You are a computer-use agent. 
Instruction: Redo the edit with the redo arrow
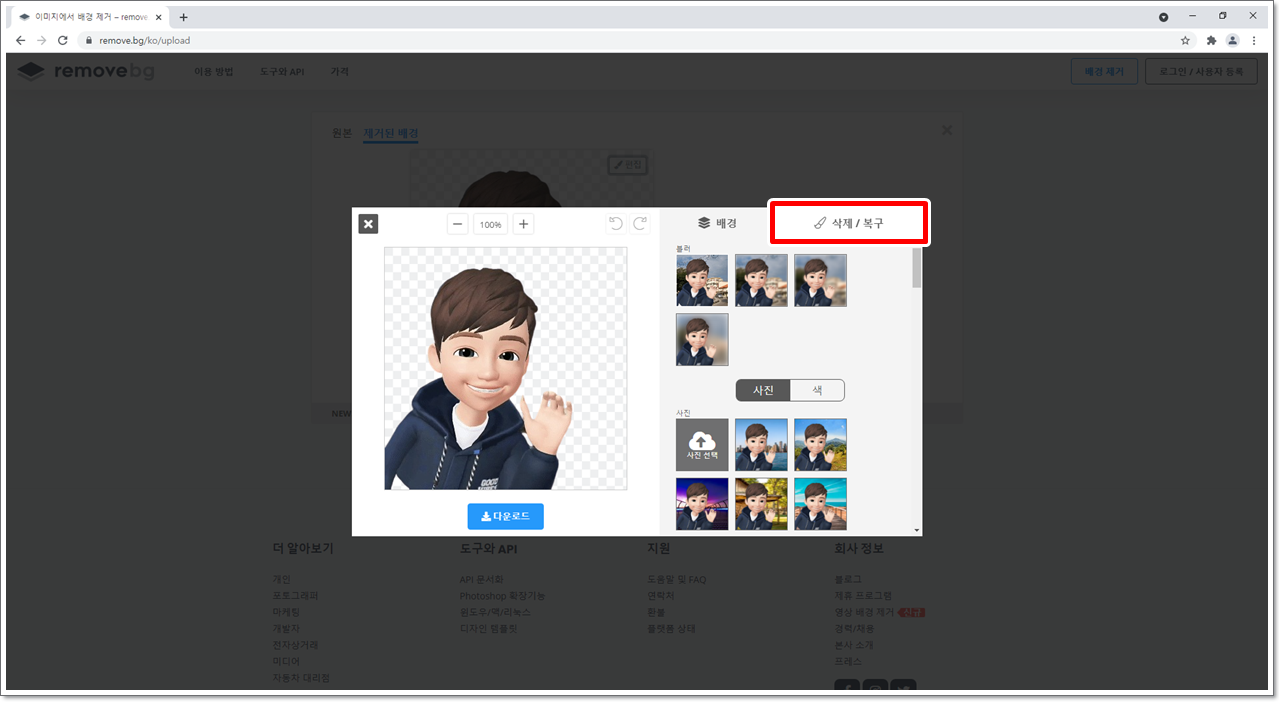coord(640,223)
